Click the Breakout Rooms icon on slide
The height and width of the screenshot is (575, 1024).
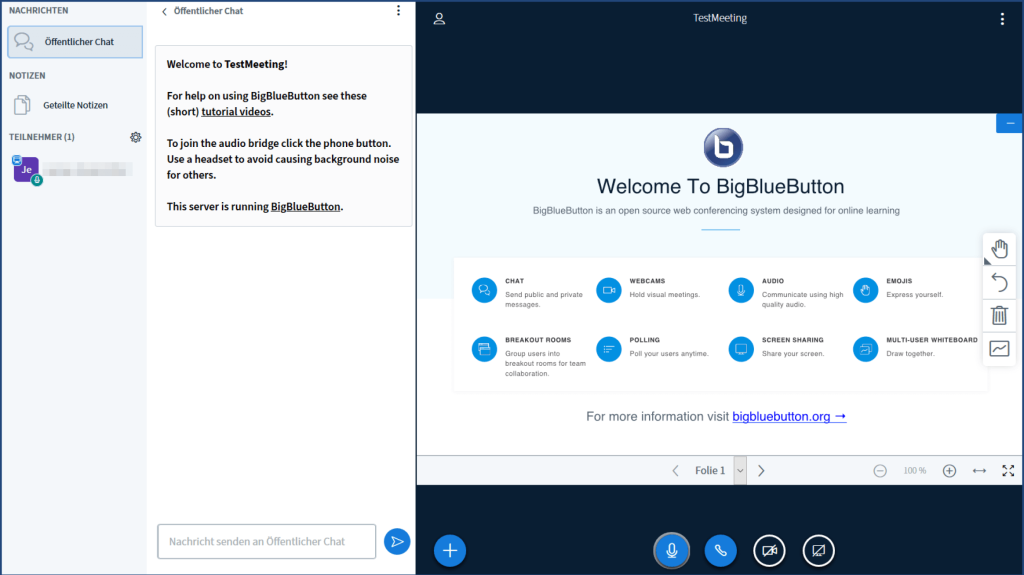coord(484,349)
